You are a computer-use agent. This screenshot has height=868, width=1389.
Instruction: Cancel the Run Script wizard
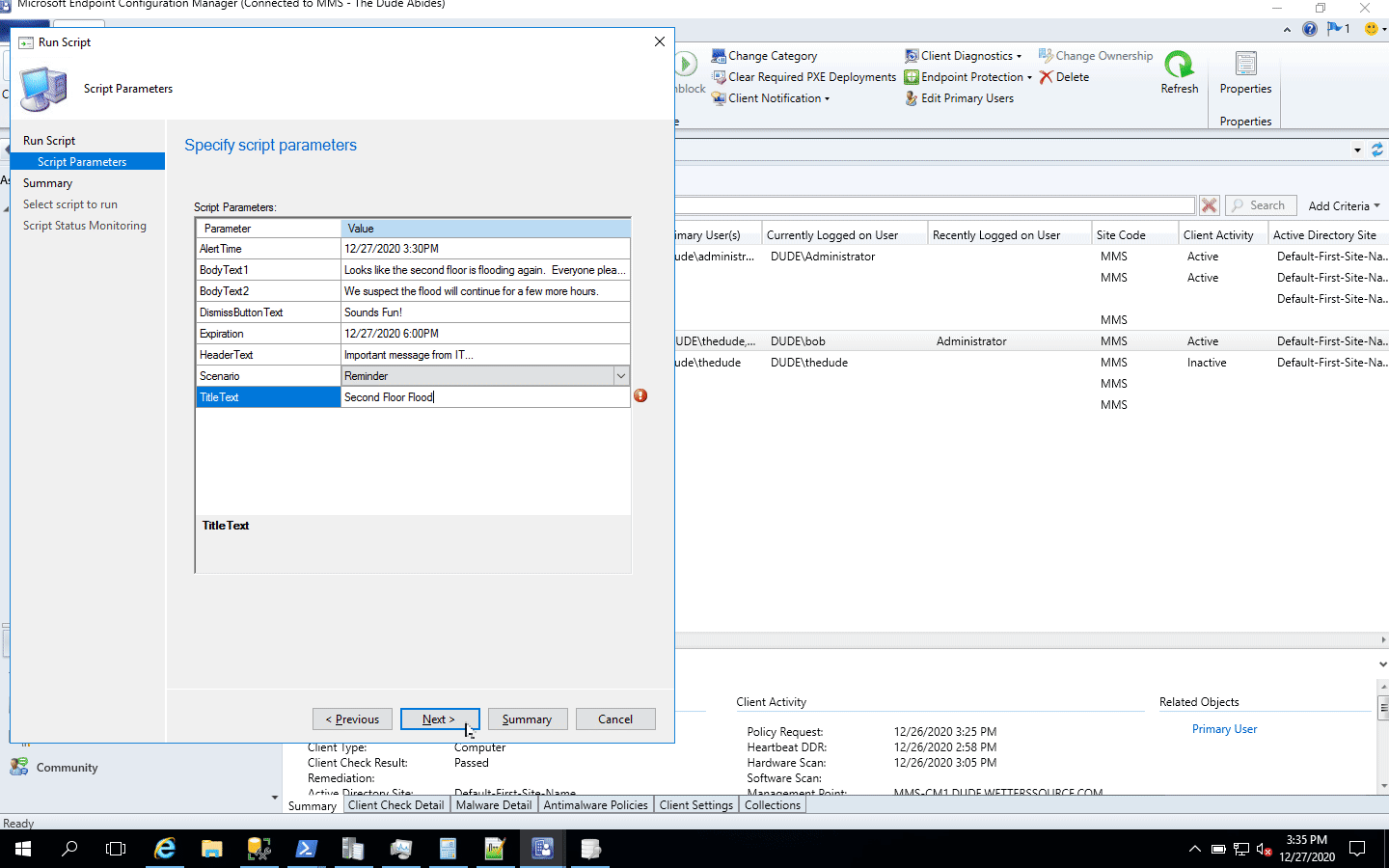point(615,719)
